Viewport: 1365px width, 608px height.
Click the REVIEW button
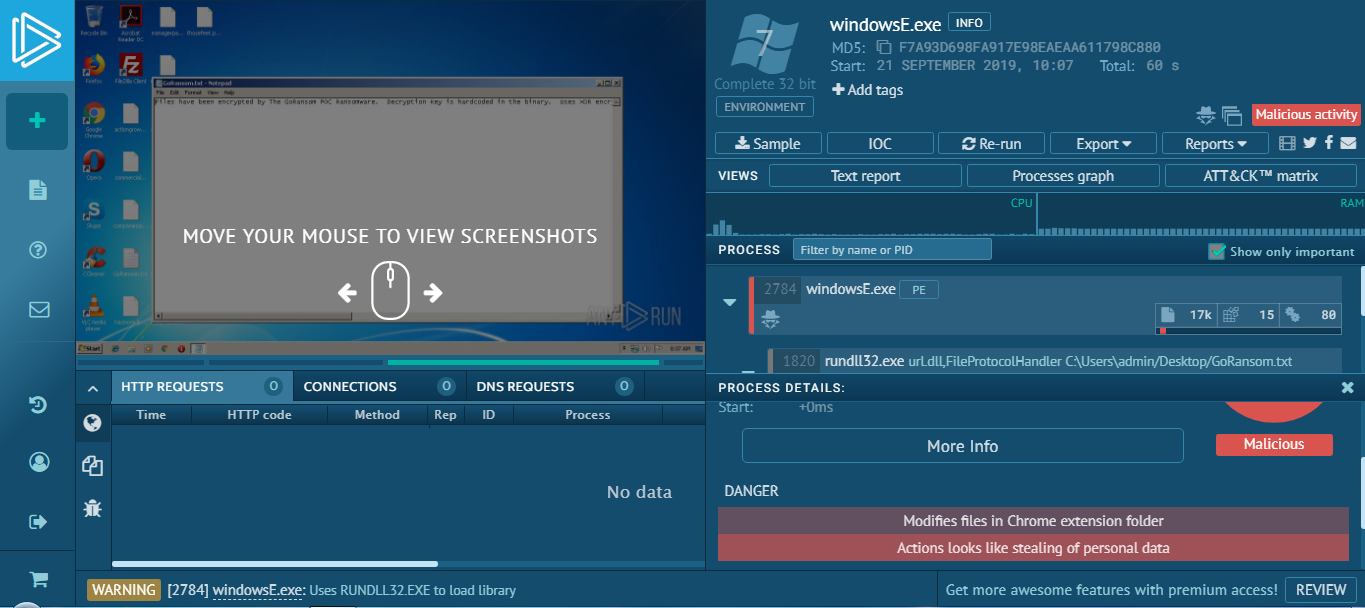pos(1321,590)
